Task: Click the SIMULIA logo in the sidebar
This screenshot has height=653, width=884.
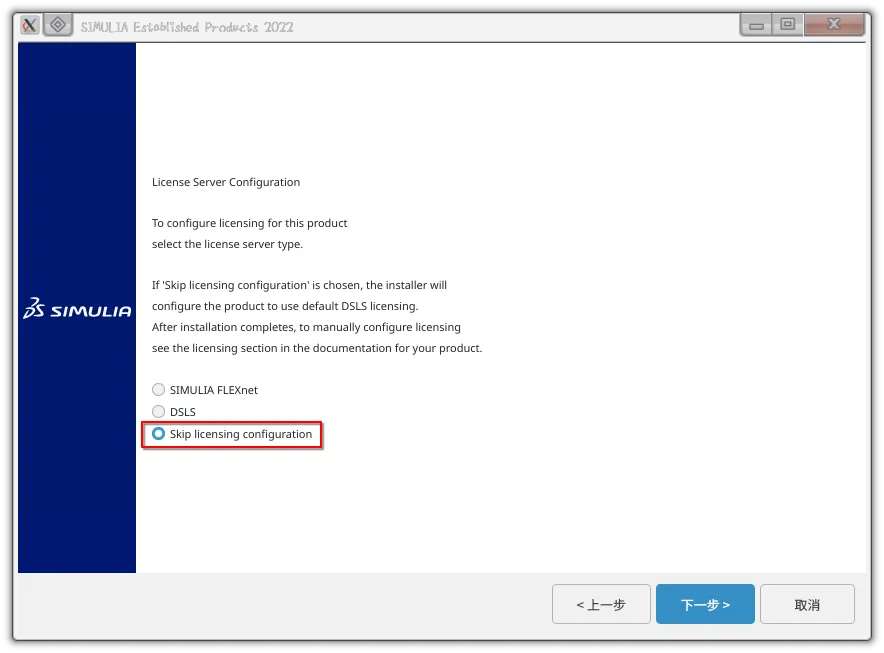Action: 77,309
